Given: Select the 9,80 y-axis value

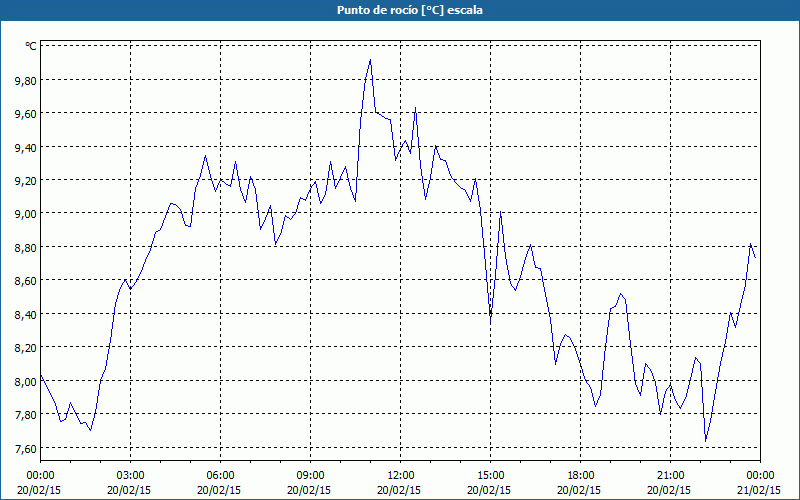Looking at the screenshot, I should coord(26,80).
